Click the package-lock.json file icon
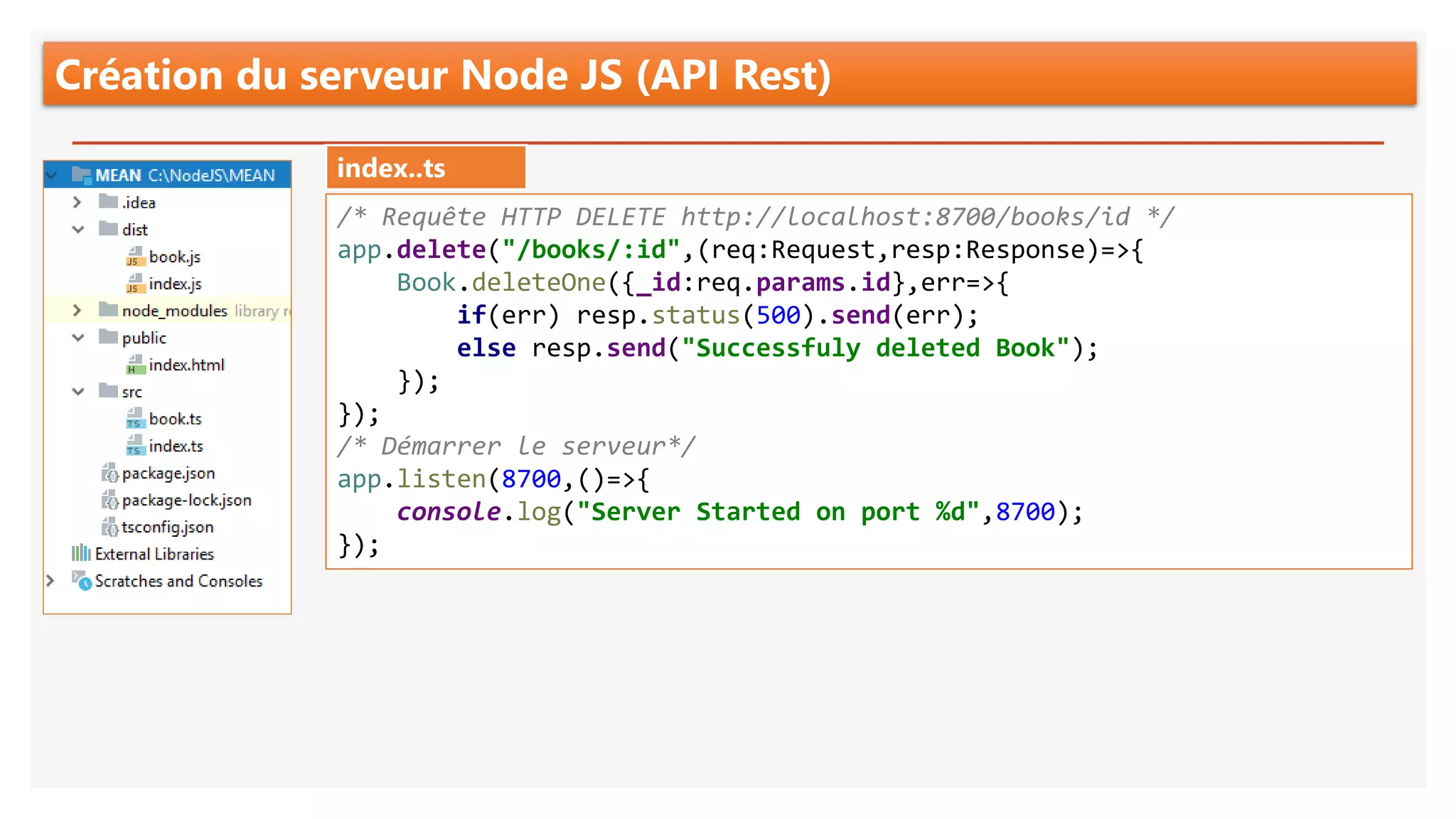 coord(109,500)
